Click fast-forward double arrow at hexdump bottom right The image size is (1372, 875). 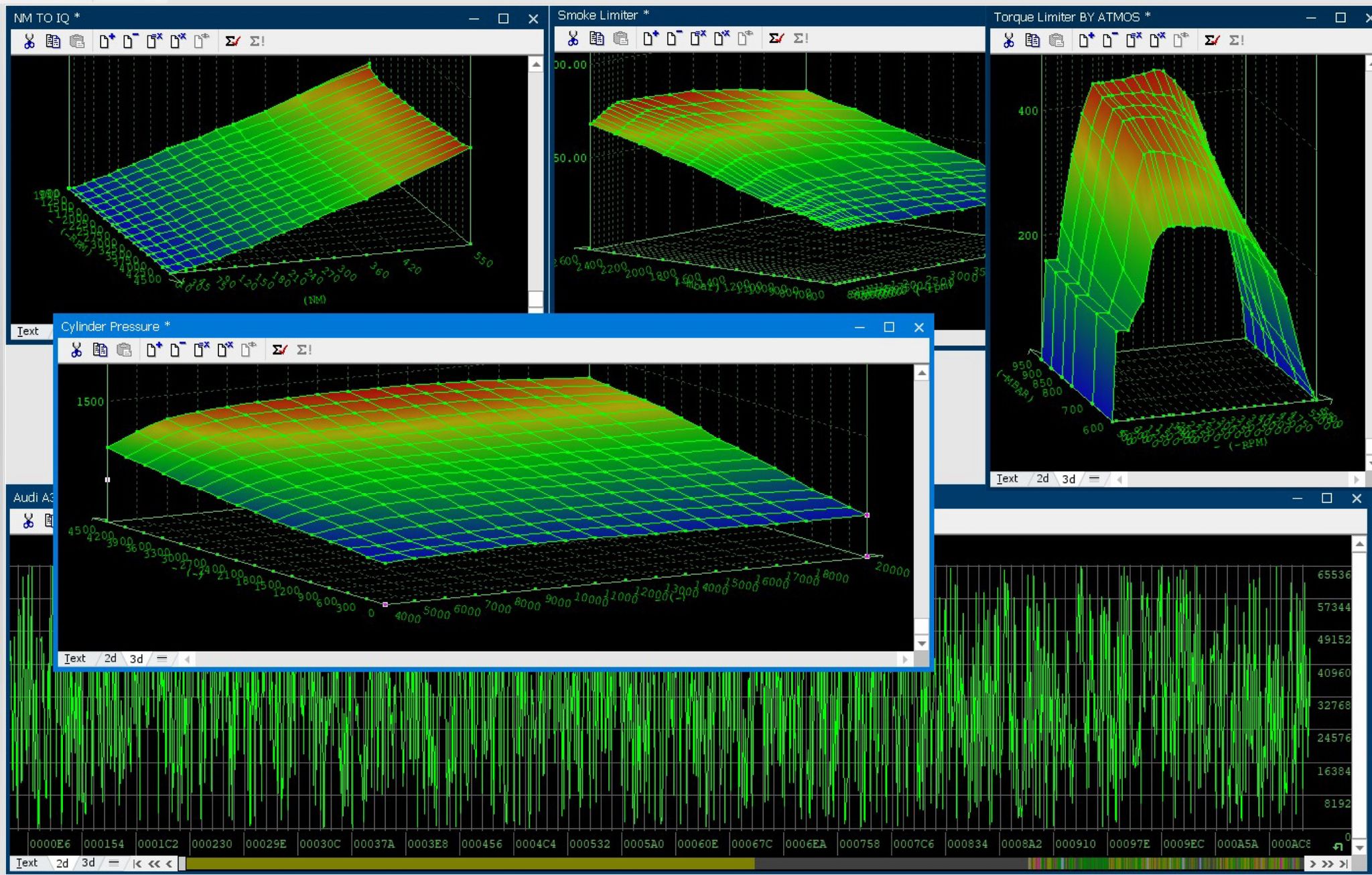pyautogui.click(x=1328, y=864)
